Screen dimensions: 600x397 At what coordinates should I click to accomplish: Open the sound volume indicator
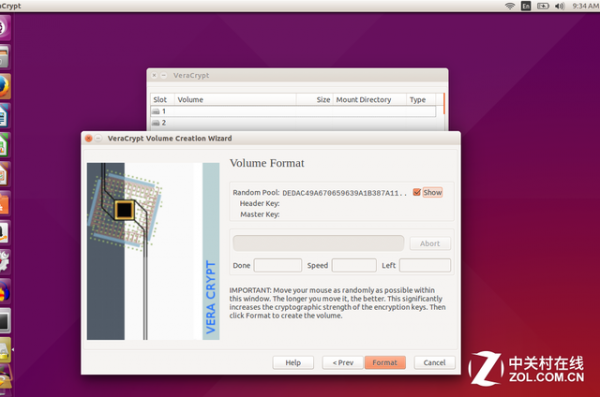(x=559, y=6)
